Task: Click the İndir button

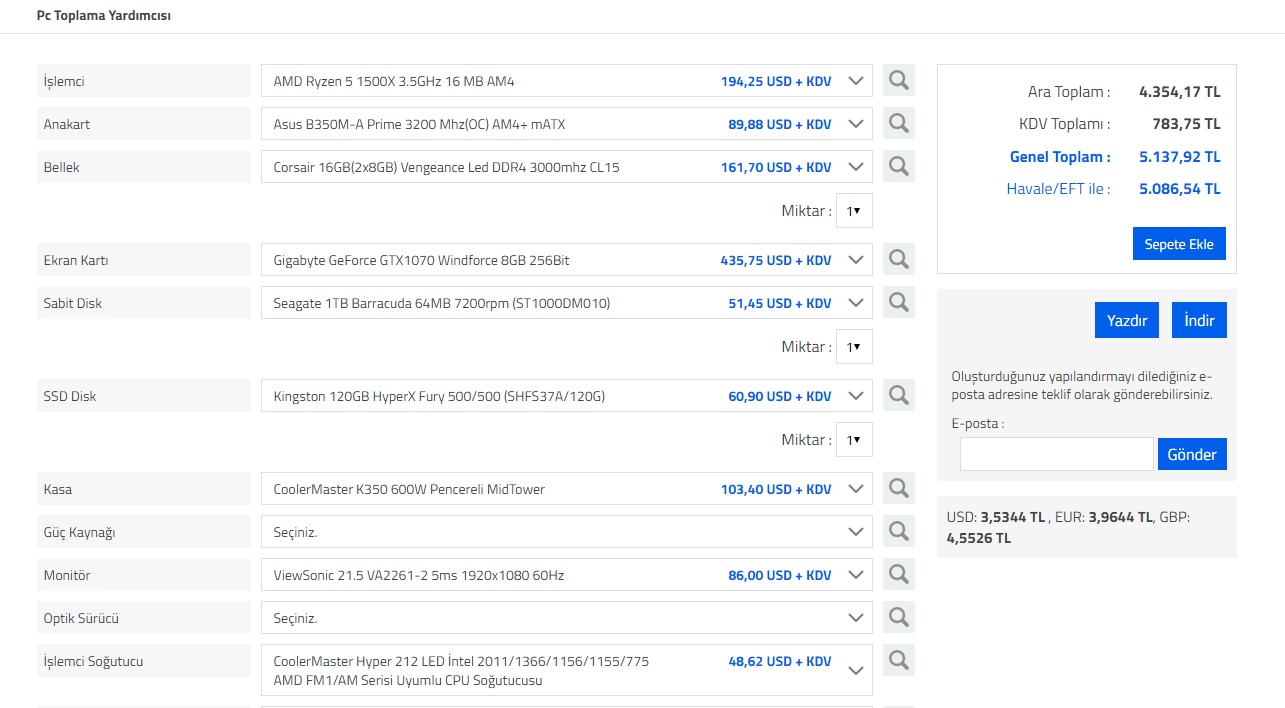Action: click(x=1199, y=321)
